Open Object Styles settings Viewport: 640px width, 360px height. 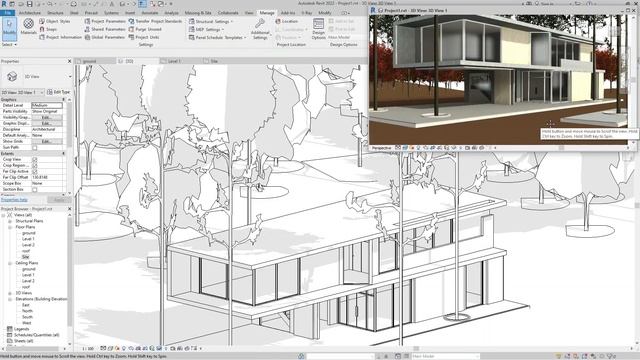55,21
